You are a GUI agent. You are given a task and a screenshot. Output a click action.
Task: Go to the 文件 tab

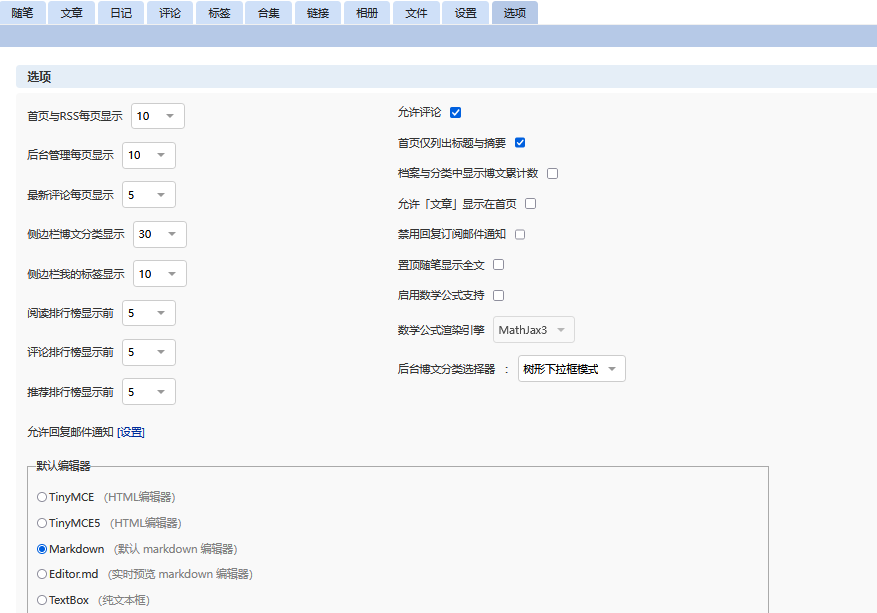coord(416,12)
